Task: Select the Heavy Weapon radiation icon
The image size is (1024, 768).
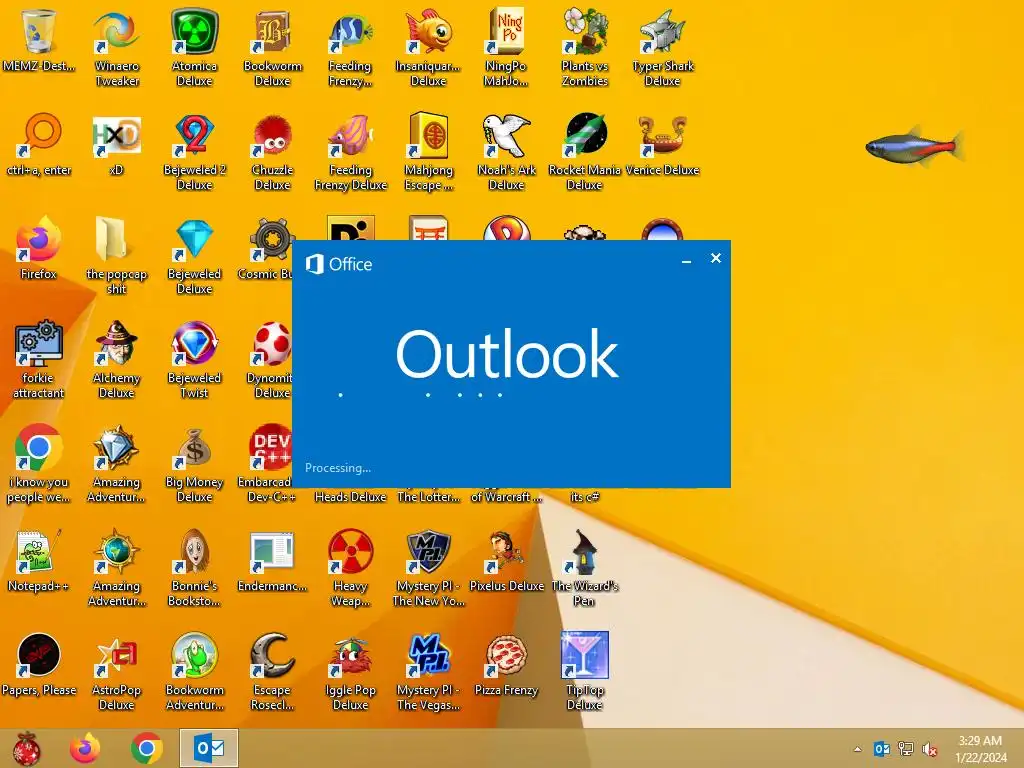Action: 351,551
